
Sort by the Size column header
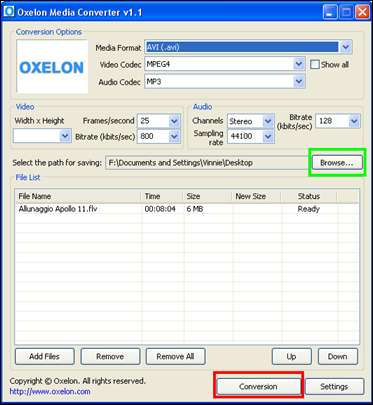(x=207, y=196)
